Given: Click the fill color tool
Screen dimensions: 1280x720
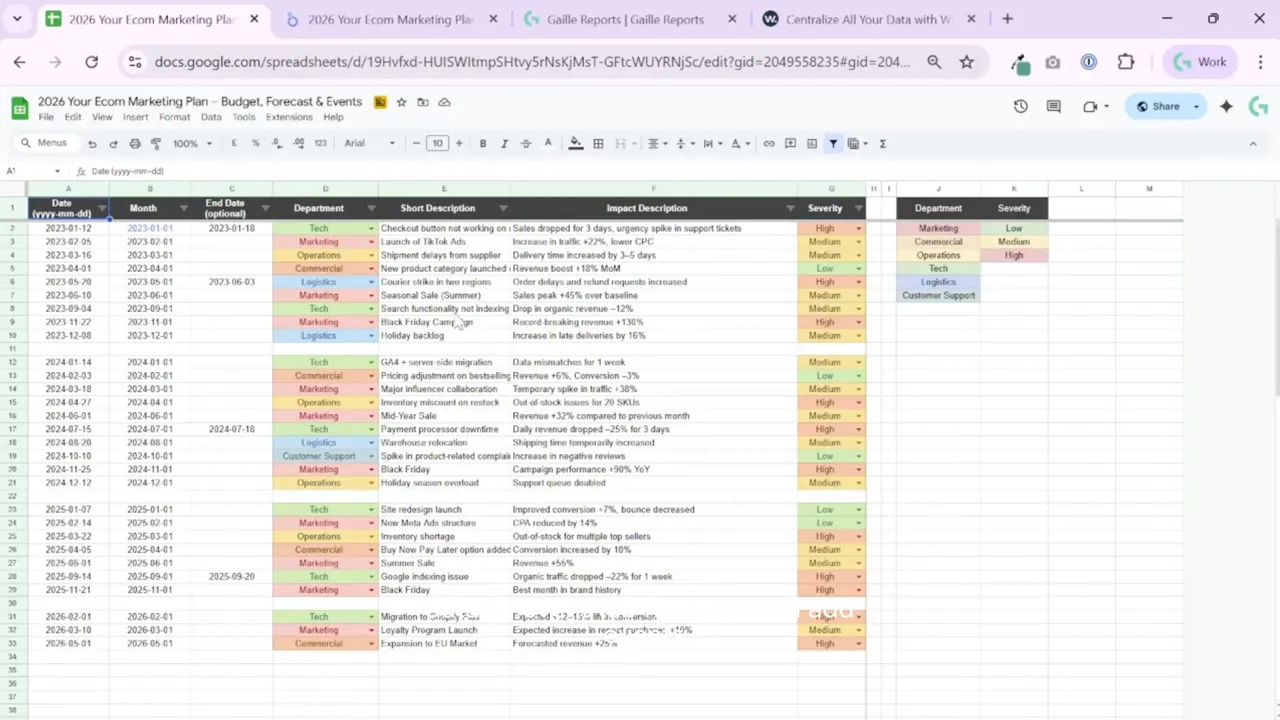Looking at the screenshot, I should [x=575, y=143].
